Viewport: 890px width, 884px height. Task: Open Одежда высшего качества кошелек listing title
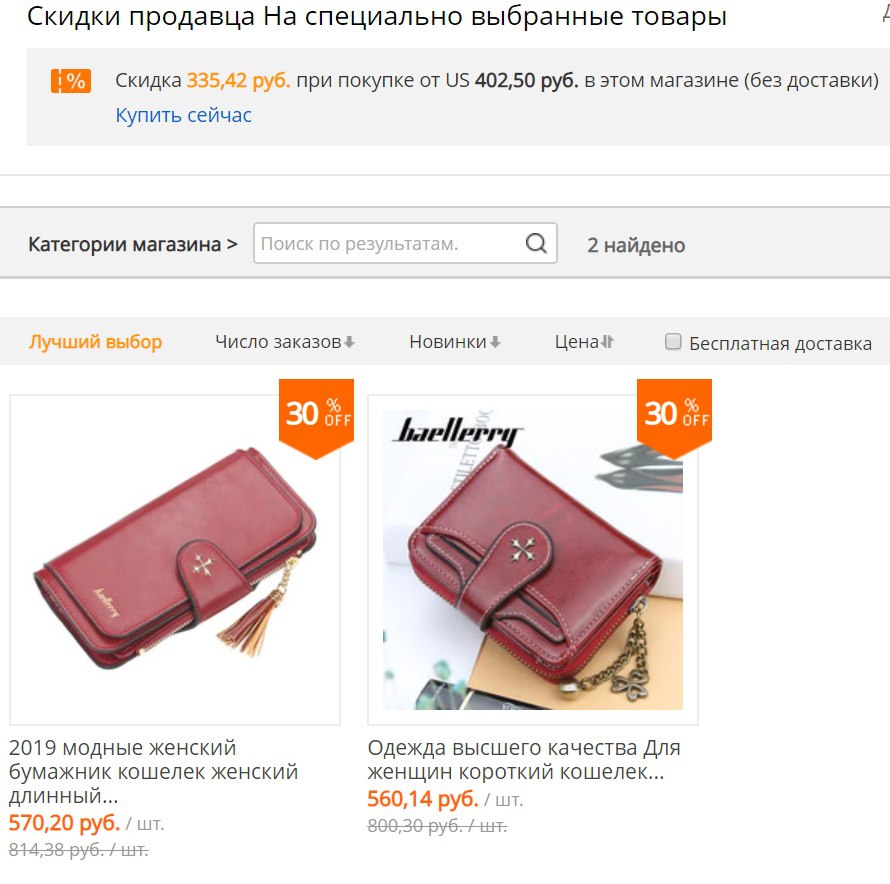point(524,759)
